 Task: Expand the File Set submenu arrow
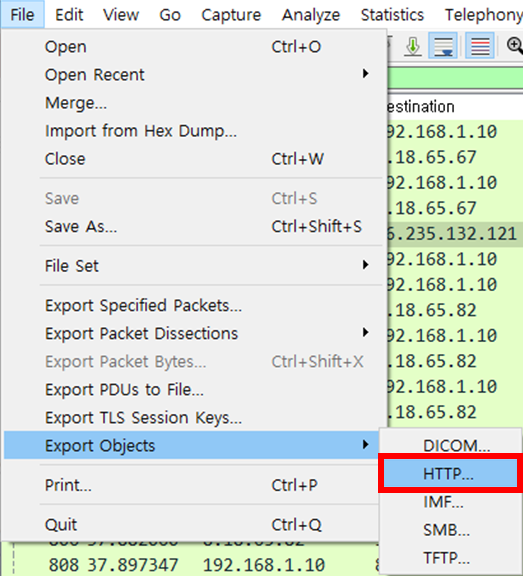(x=365, y=265)
